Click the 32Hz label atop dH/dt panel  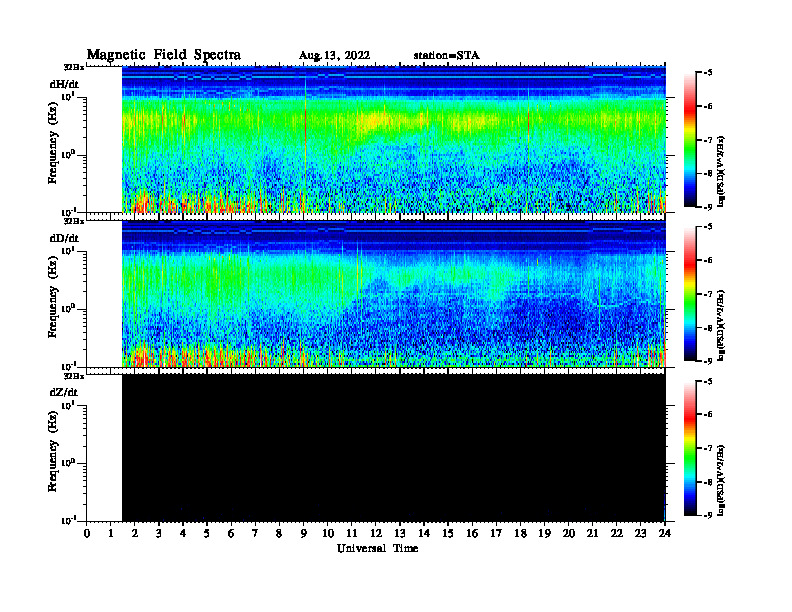pyautogui.click(x=73, y=67)
